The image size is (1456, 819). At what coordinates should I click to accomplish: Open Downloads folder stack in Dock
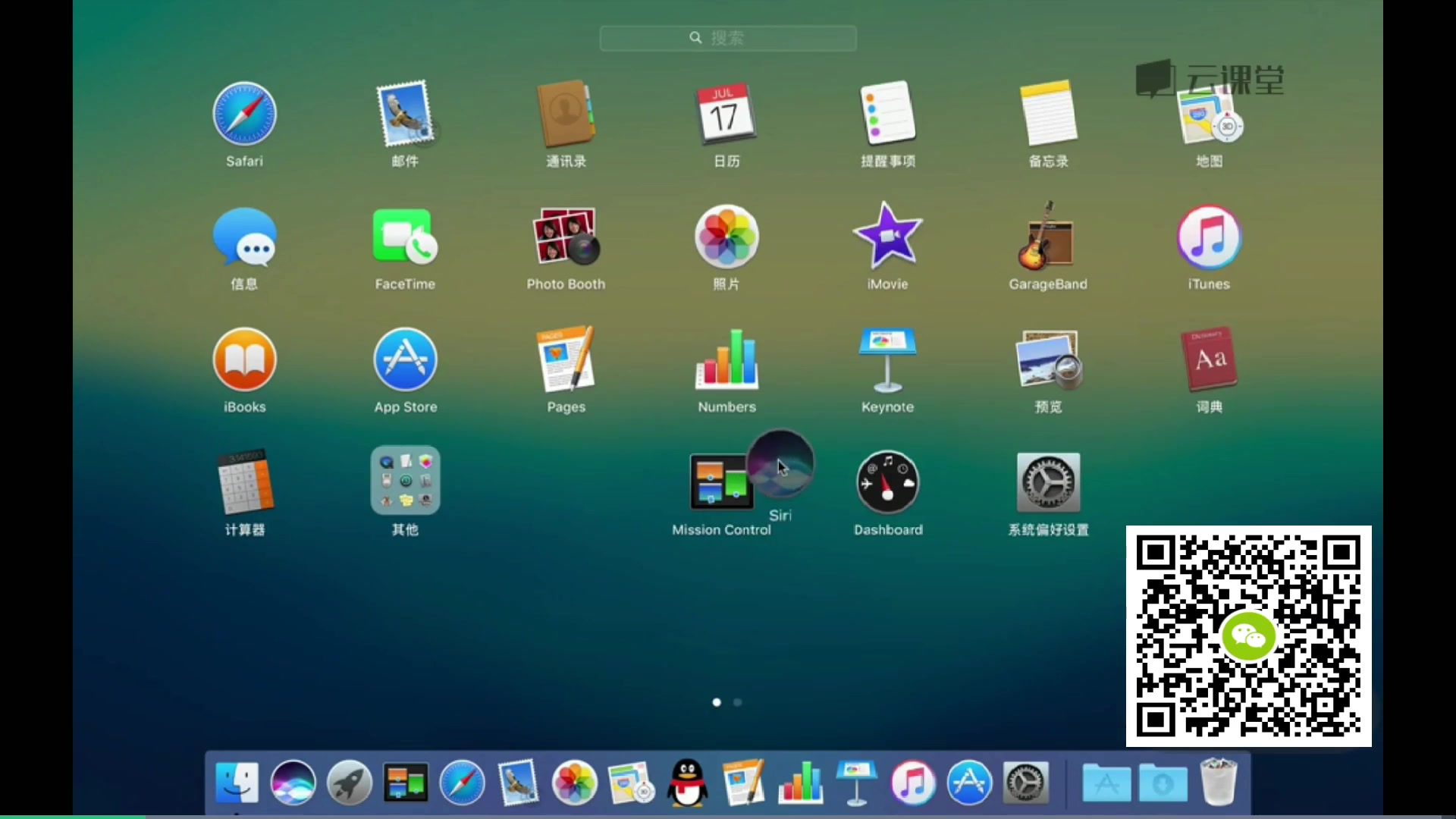pos(1163,783)
